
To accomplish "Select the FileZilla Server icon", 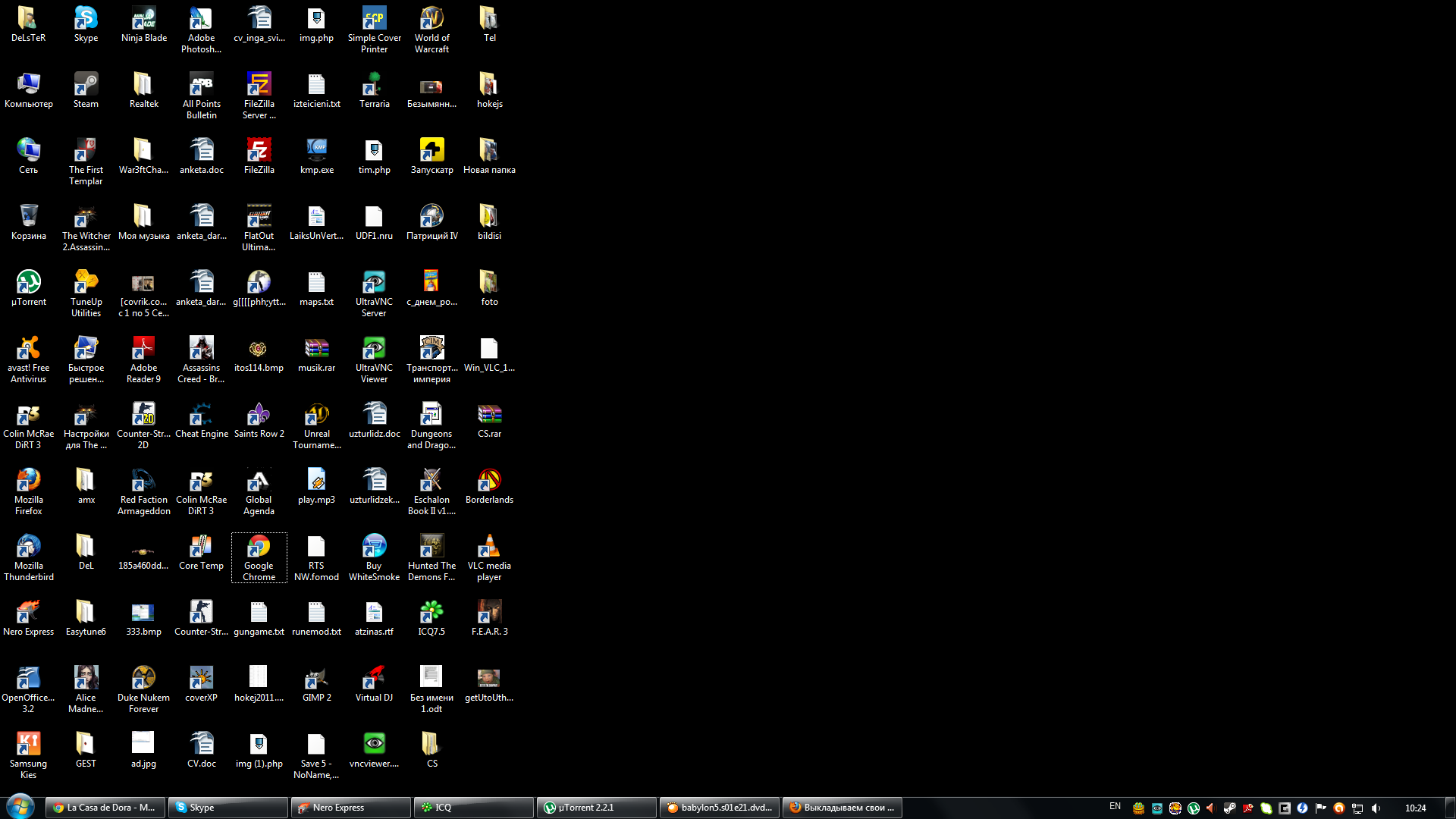I will pyautogui.click(x=259, y=96).
